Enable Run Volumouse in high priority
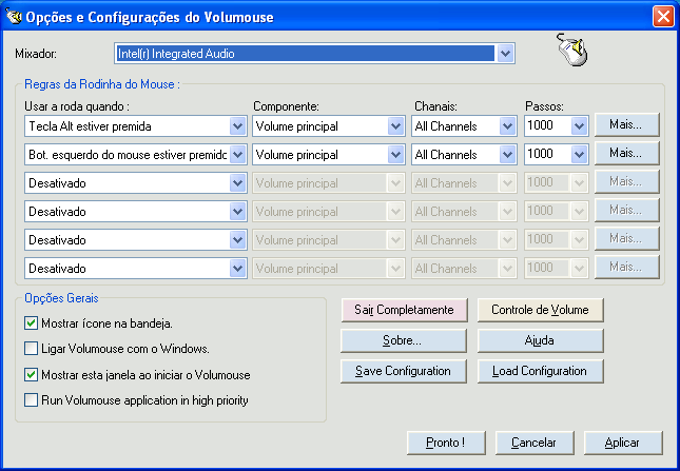Screen dimensions: 680x471 (x=31, y=400)
